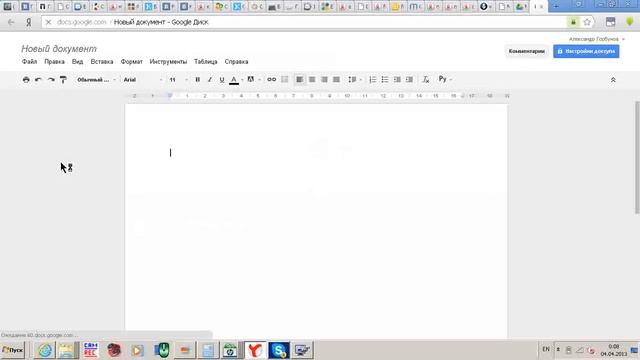The width and height of the screenshot is (640, 360).
Task: Toggle italic formatting
Action: (x=210, y=80)
